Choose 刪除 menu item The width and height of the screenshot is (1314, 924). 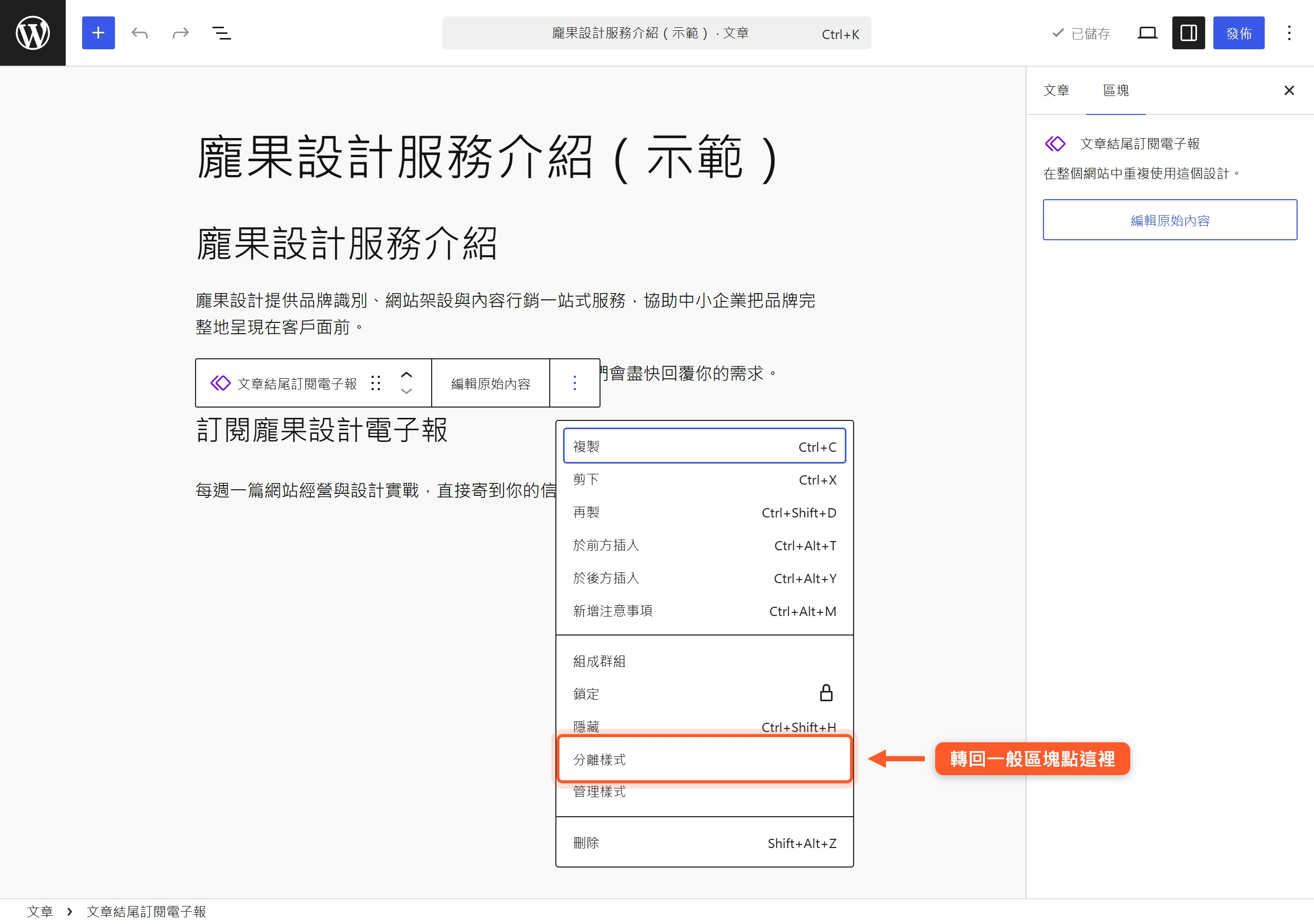click(705, 843)
